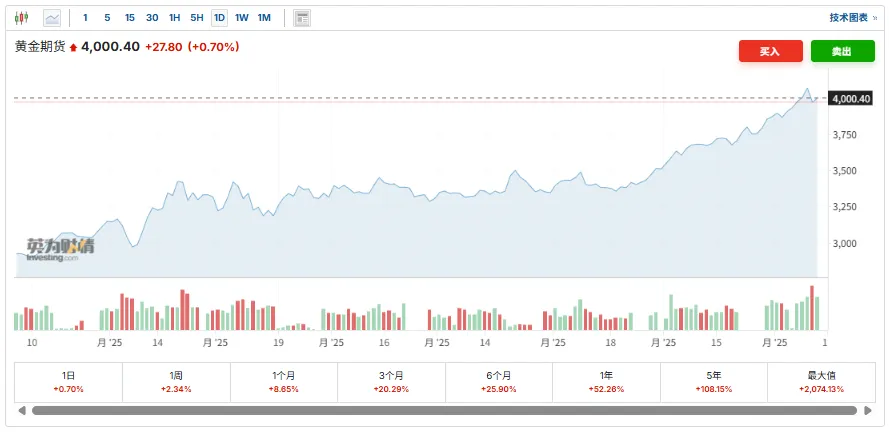Screen dimensions: 889x432
Task: Click the red up-arrow price indicator
Action: [73, 47]
